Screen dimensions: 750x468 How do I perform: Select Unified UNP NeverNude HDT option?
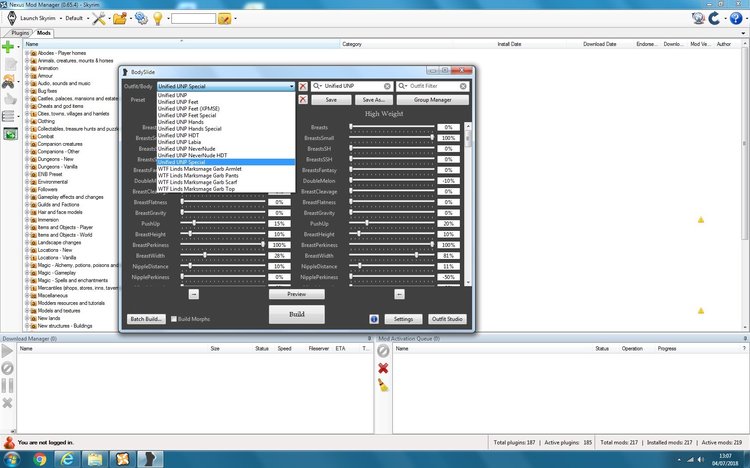(x=226, y=156)
